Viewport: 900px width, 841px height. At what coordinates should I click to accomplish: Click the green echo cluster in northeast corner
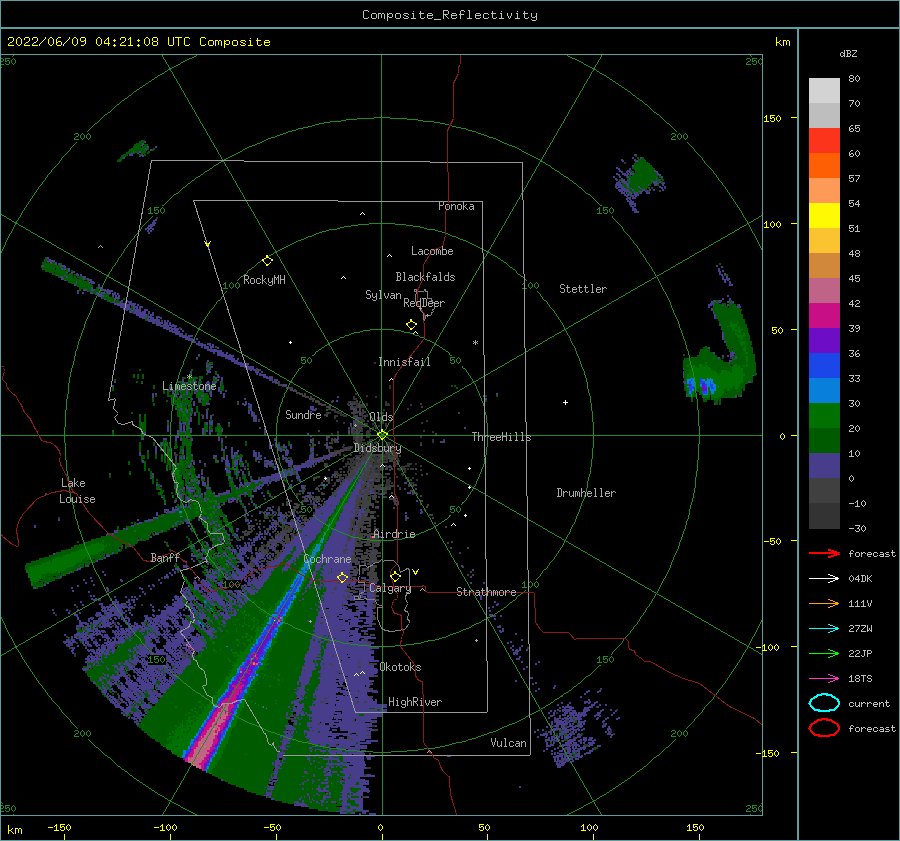[640, 178]
